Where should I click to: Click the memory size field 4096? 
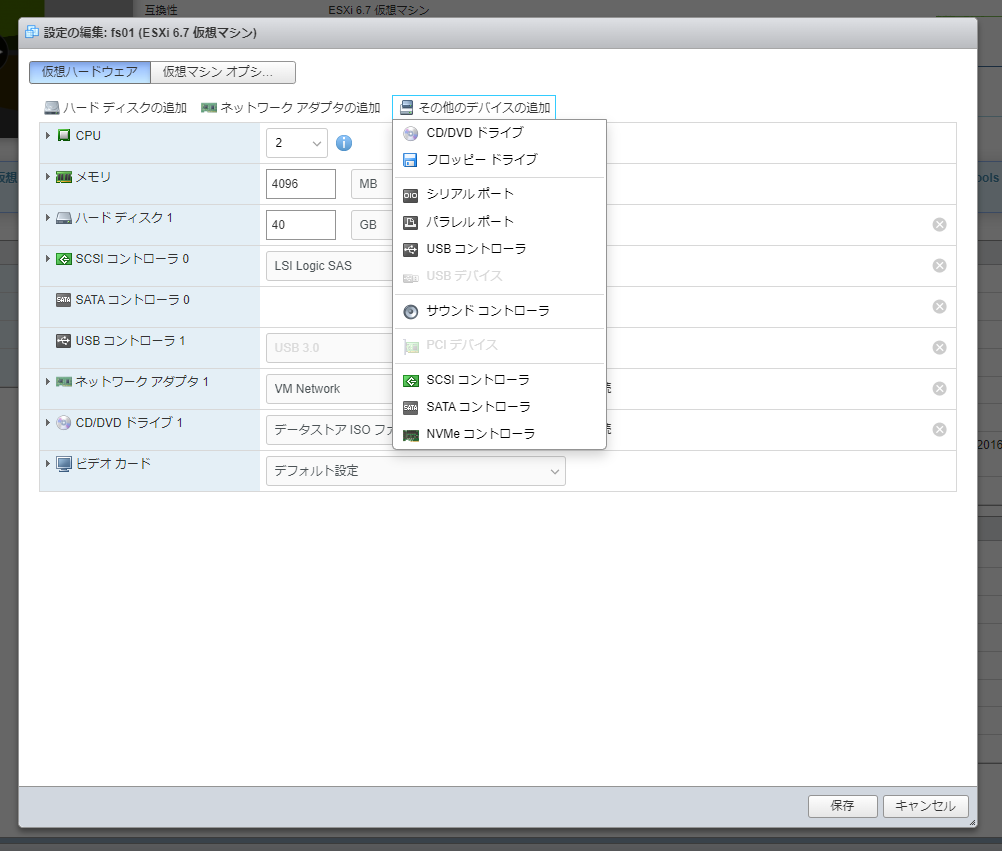point(300,184)
